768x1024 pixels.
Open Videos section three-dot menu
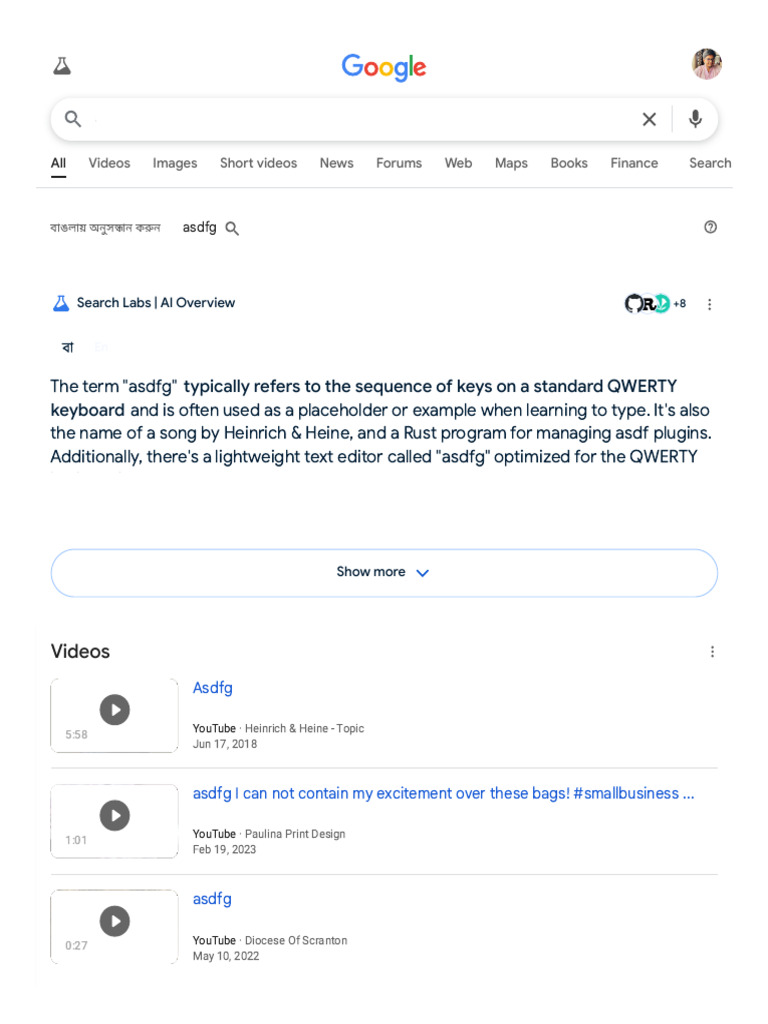coord(712,652)
